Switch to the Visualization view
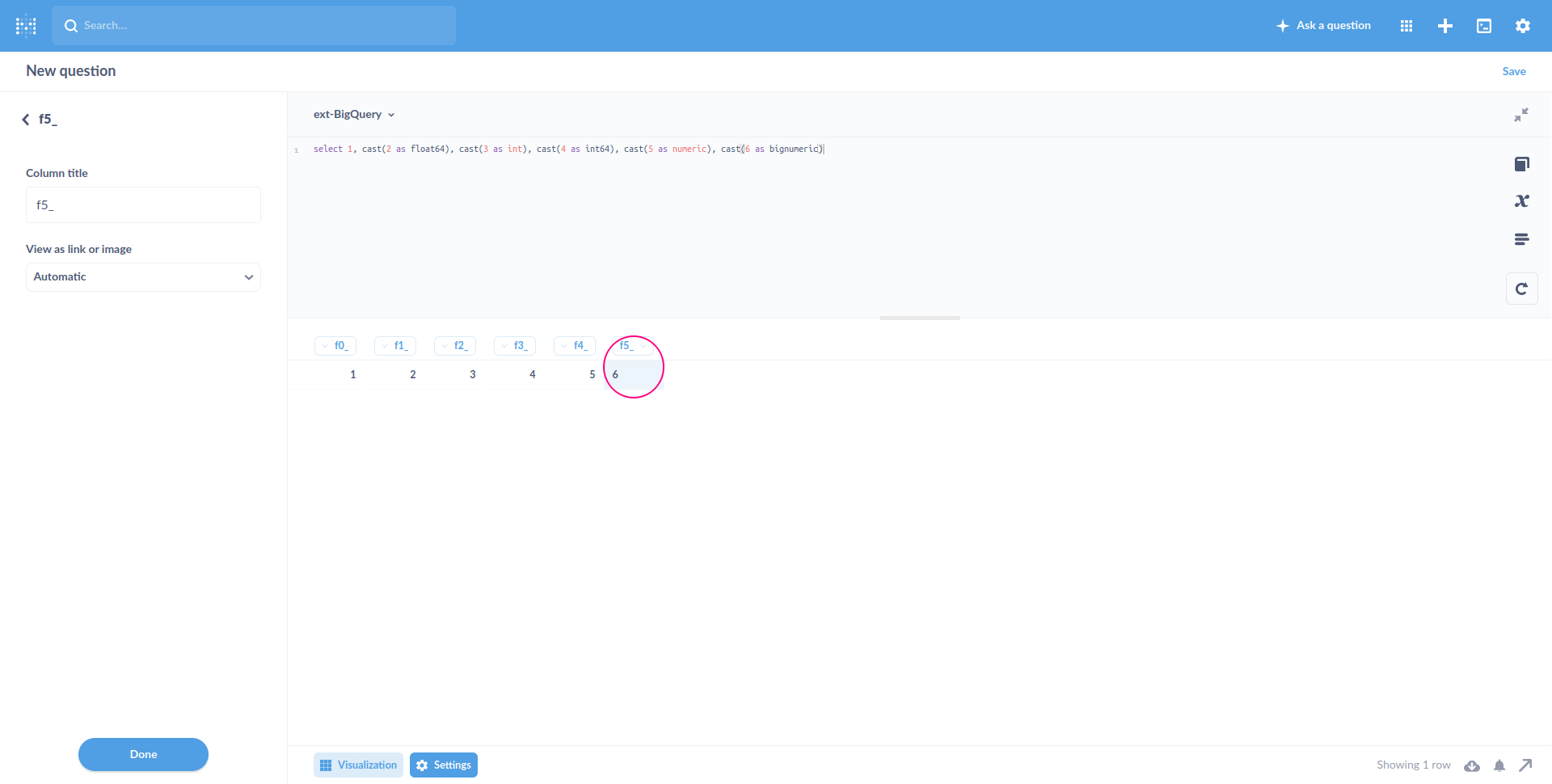1552x784 pixels. [x=358, y=765]
